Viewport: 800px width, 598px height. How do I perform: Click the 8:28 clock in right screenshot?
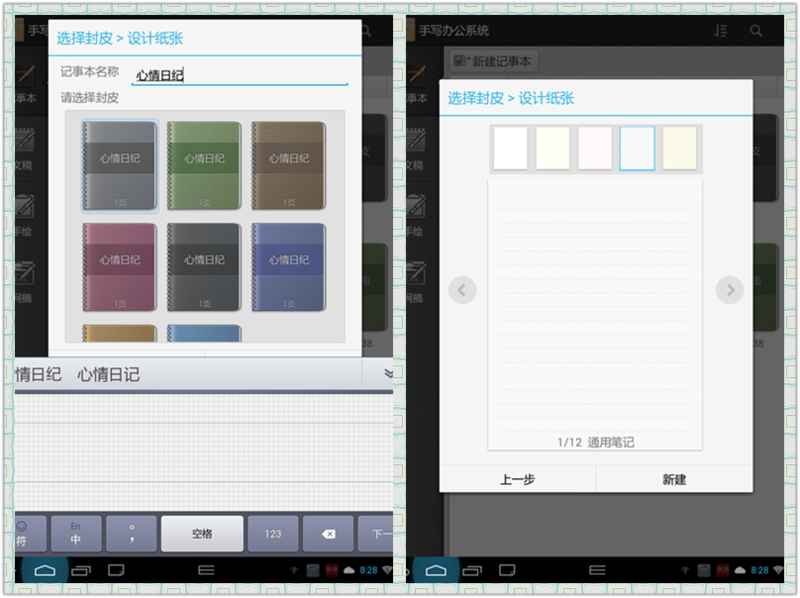pos(759,570)
